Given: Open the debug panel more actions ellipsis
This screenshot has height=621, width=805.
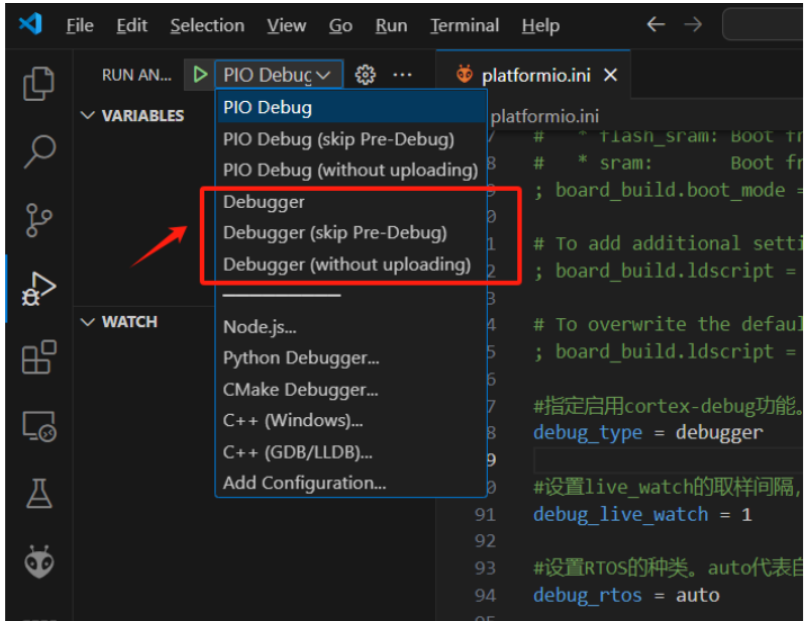Looking at the screenshot, I should point(402,75).
